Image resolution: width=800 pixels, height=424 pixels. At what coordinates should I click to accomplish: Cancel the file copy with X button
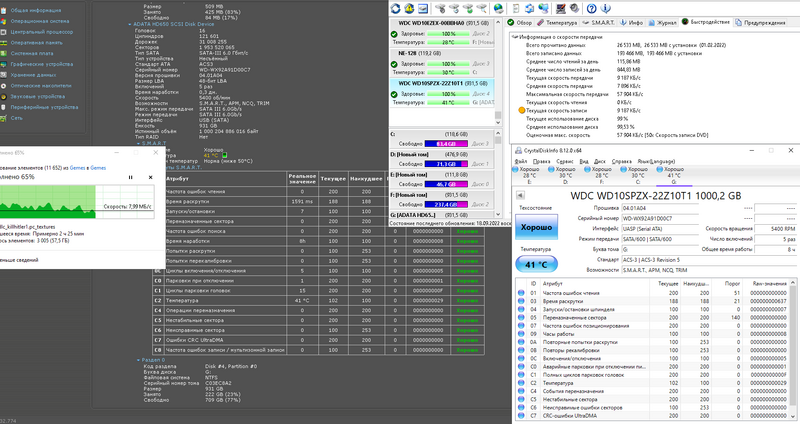click(x=151, y=177)
